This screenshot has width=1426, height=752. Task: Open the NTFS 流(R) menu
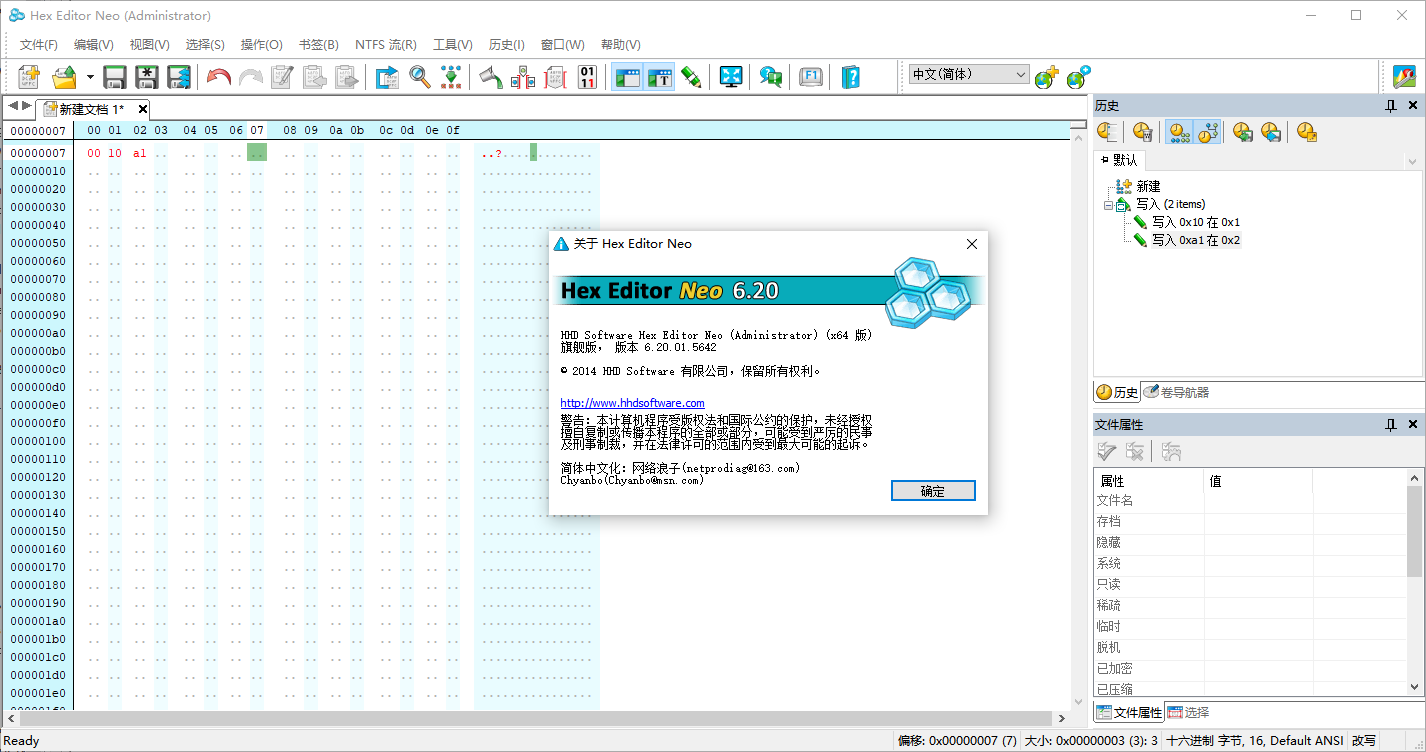386,45
